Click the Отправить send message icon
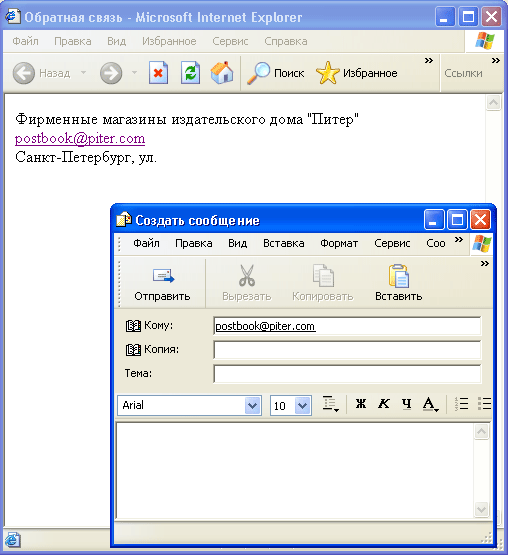The image size is (508, 555). pyautogui.click(x=163, y=275)
